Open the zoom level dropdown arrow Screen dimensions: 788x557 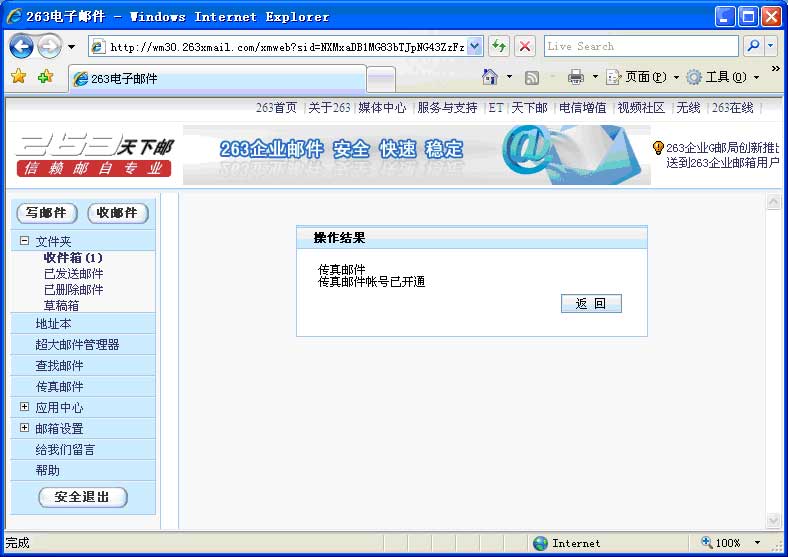757,543
